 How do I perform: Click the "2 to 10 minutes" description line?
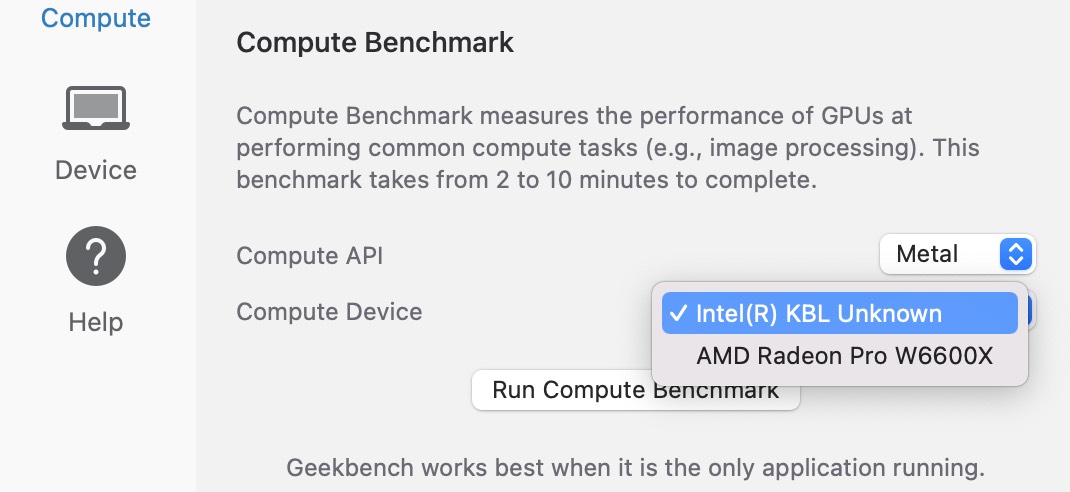tap(526, 180)
